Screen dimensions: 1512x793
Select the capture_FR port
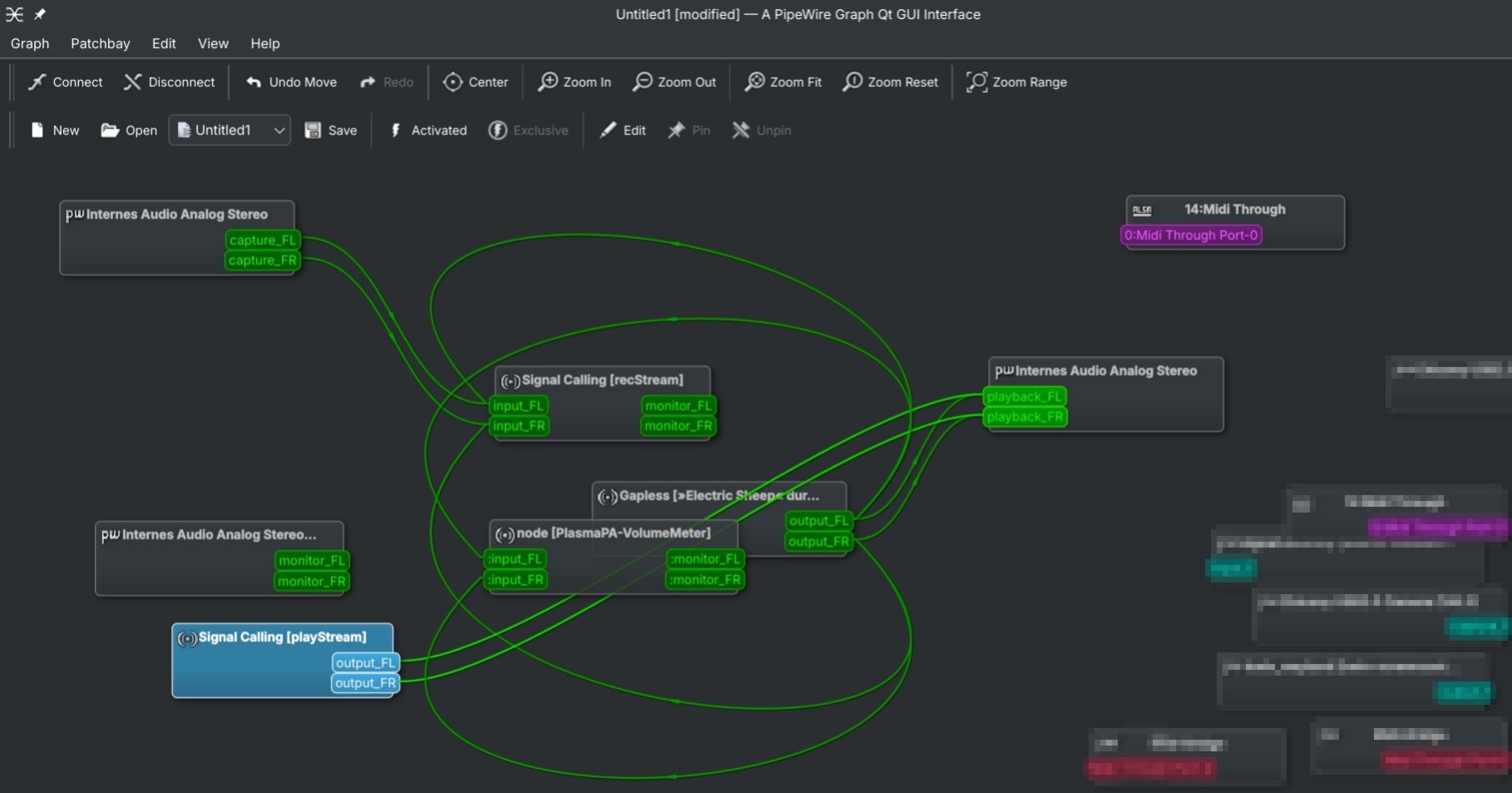click(263, 260)
